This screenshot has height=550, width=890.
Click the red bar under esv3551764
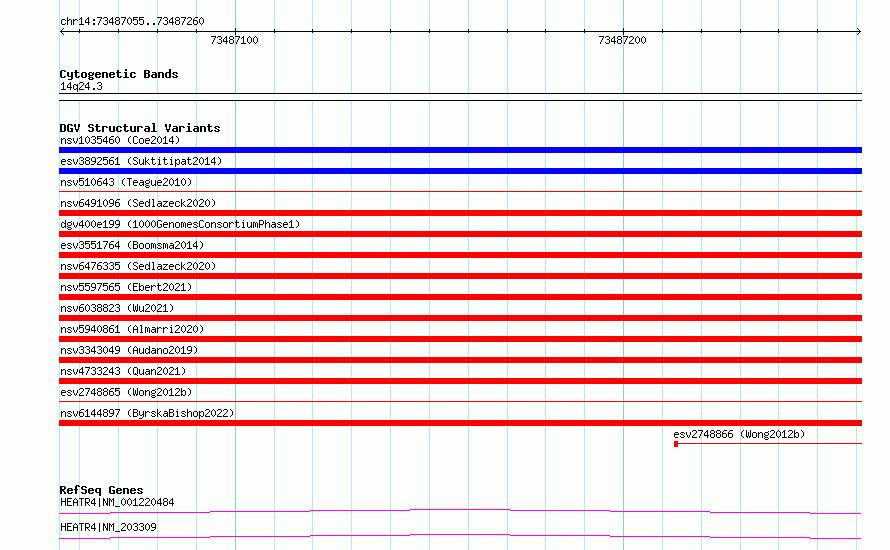pyautogui.click(x=460, y=255)
